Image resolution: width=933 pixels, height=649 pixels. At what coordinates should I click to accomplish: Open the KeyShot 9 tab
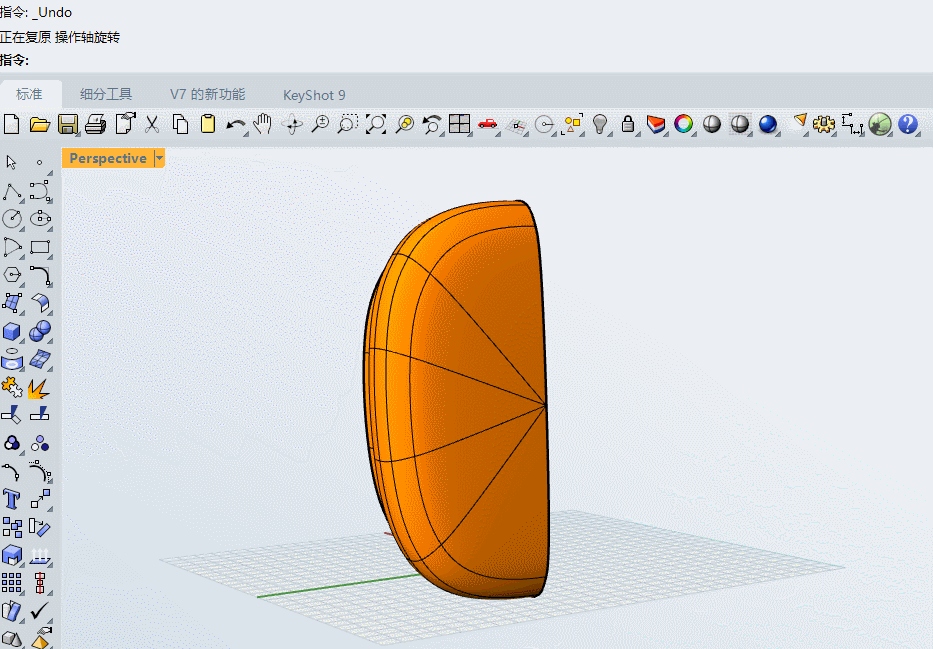click(x=314, y=95)
